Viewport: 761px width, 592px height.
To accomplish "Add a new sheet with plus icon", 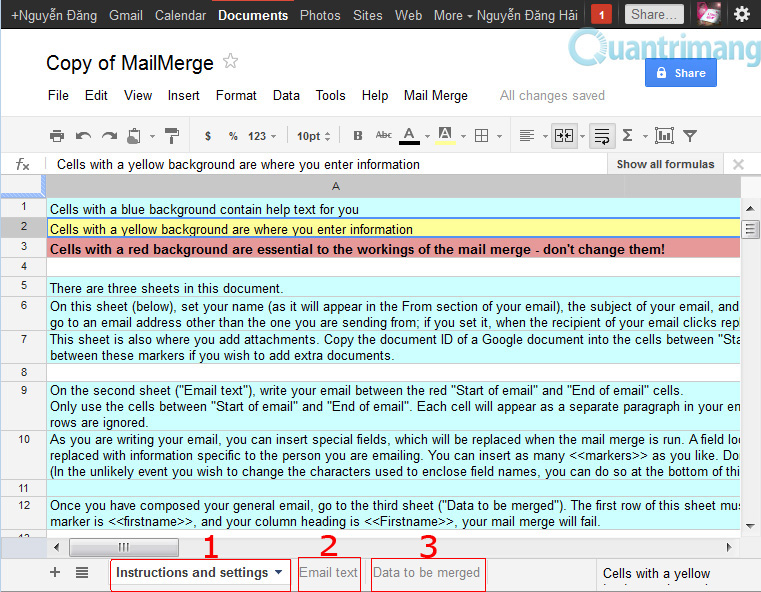I will click(x=55, y=572).
